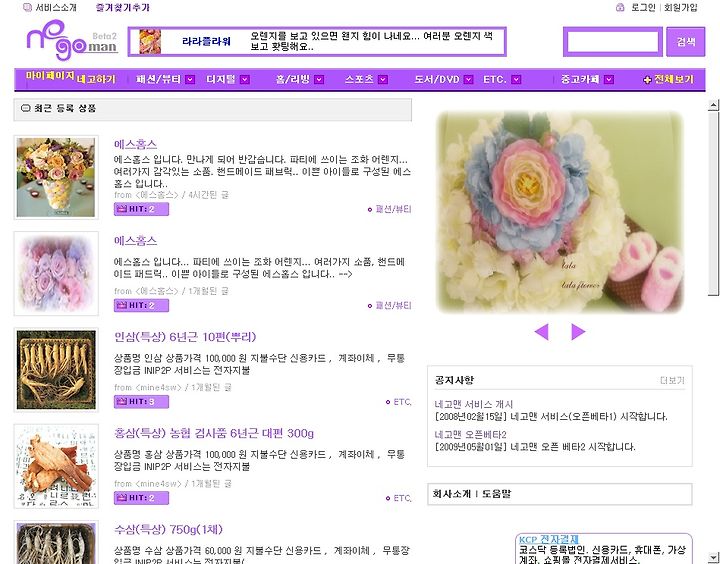
Task: Click the vertical scrollbar thumb
Action: click(x=713, y=203)
